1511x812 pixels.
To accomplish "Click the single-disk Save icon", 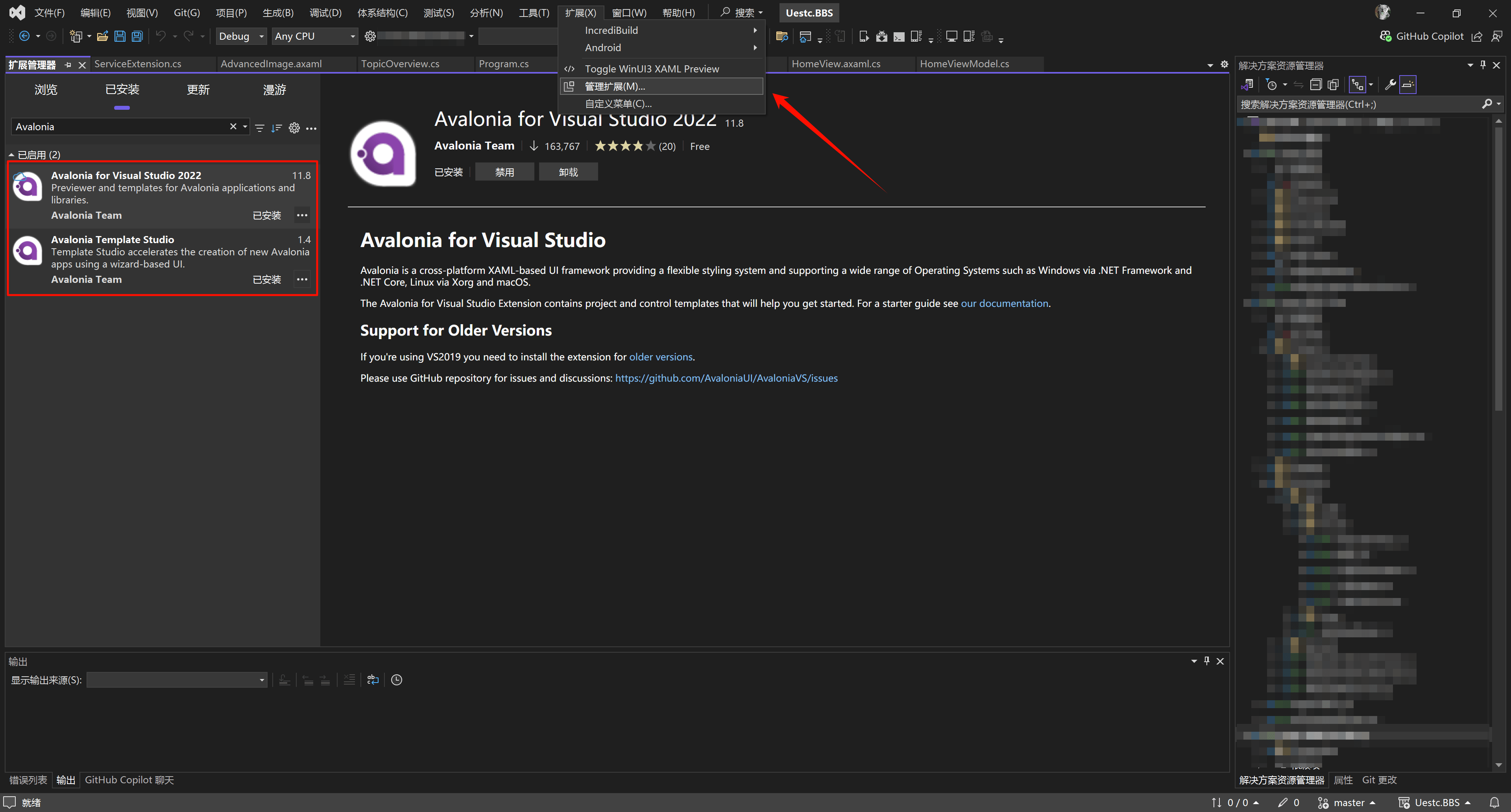I will [120, 36].
